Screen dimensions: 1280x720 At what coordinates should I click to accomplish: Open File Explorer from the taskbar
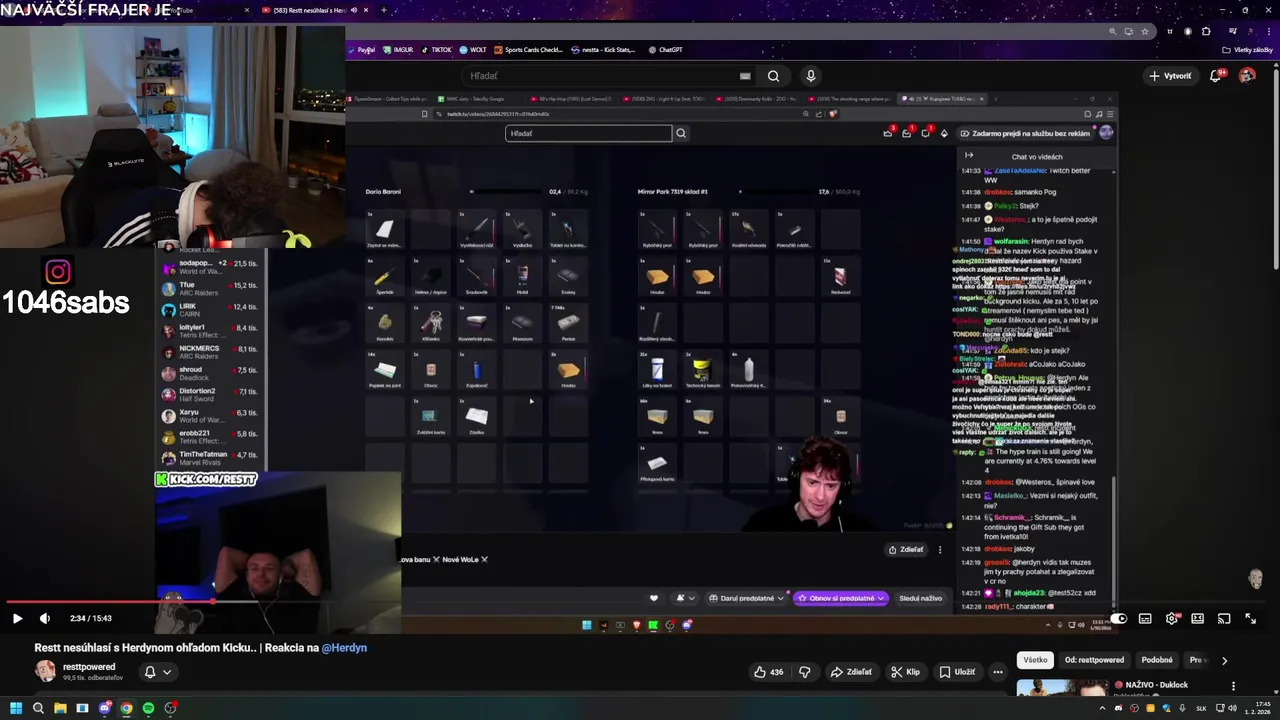click(60, 708)
